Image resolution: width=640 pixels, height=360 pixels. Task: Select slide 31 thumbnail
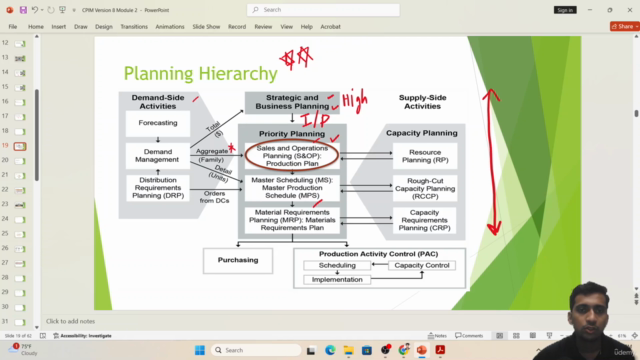pos(20,322)
